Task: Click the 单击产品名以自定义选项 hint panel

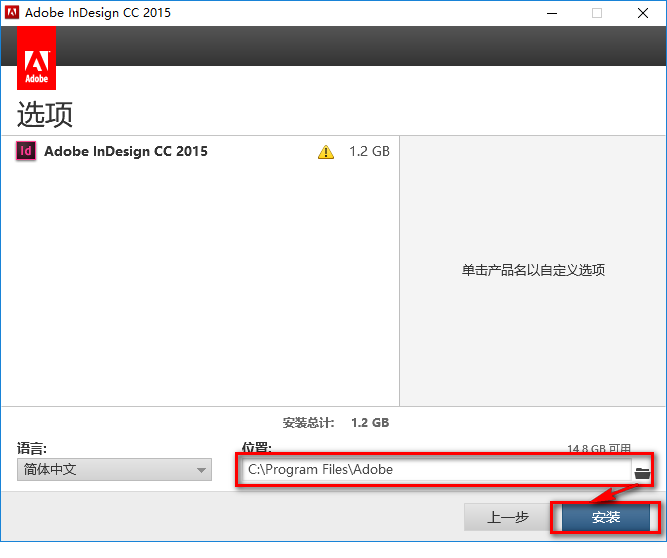Action: pos(533,270)
